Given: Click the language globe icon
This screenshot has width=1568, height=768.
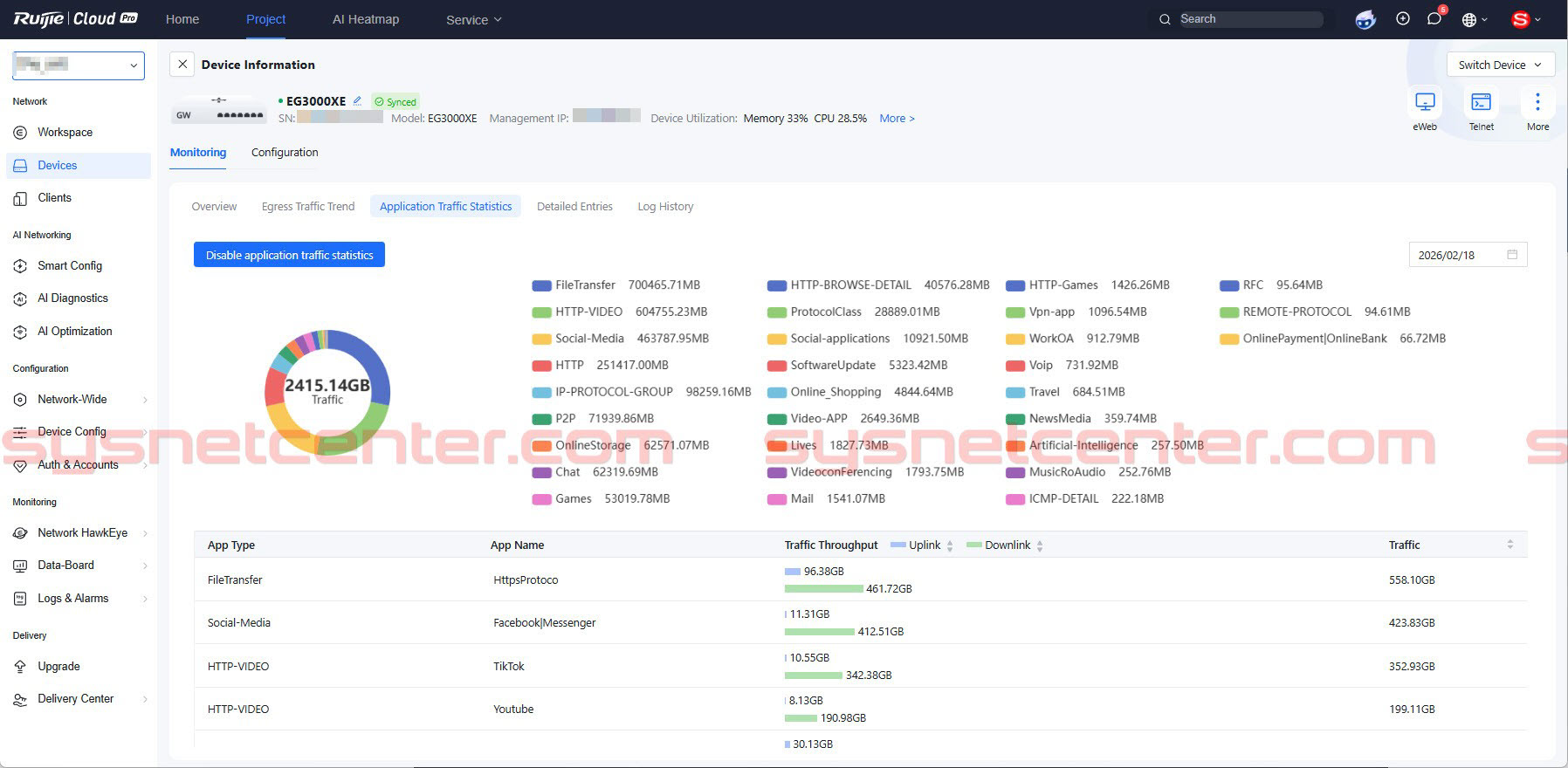Looking at the screenshot, I should [1469, 19].
